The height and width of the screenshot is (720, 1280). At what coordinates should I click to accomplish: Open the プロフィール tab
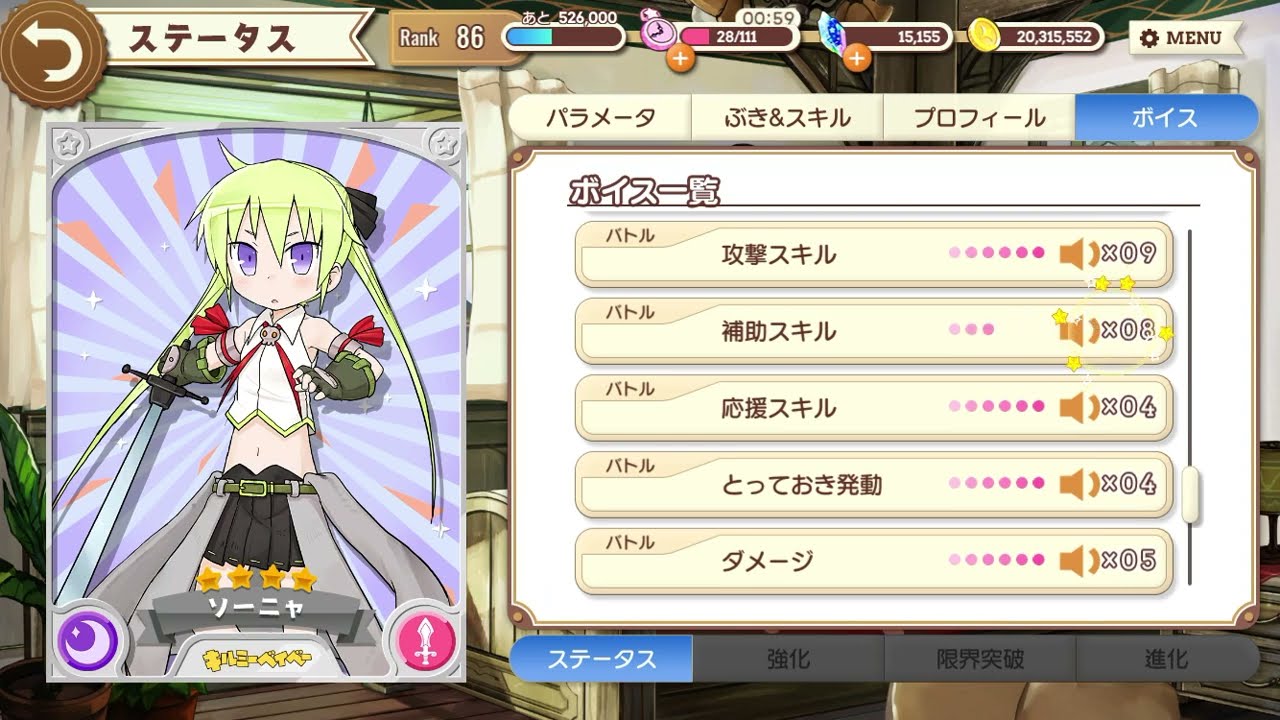[979, 118]
